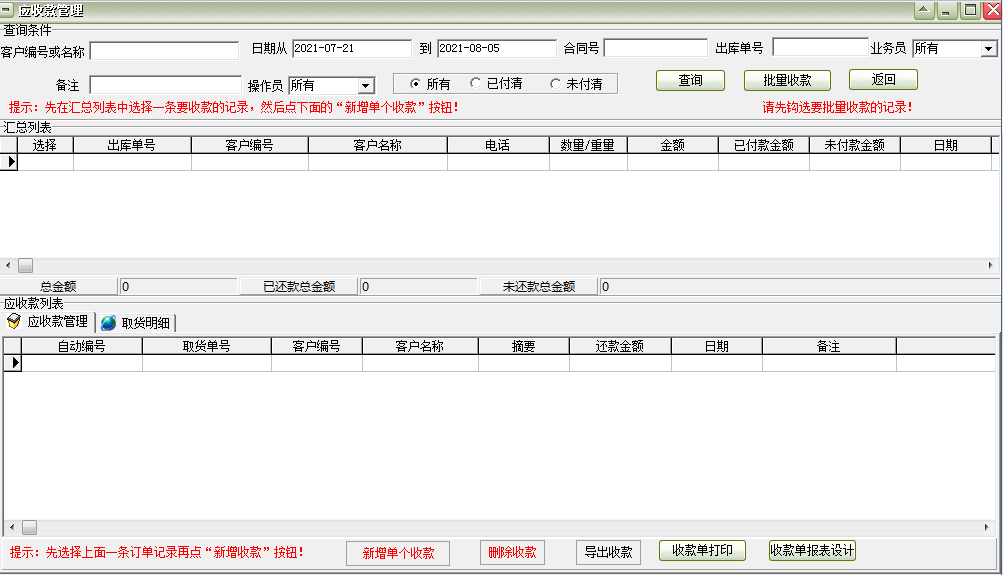The image size is (1003, 575).
Task: Click the 金额 column header
Action: [x=673, y=145]
